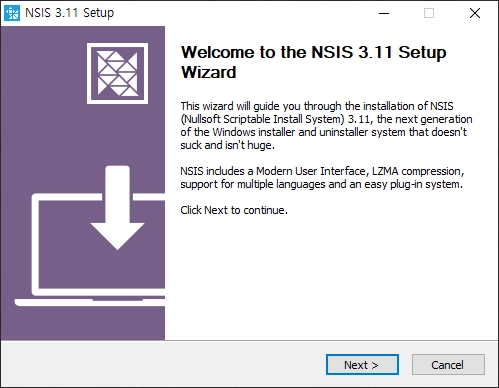
Task: Click the "Welcome to the NSIS 3.11 Setup" heading
Action: coord(313,52)
